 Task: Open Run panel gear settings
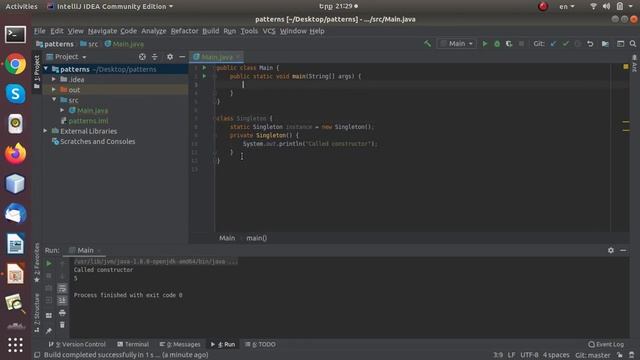click(611, 250)
